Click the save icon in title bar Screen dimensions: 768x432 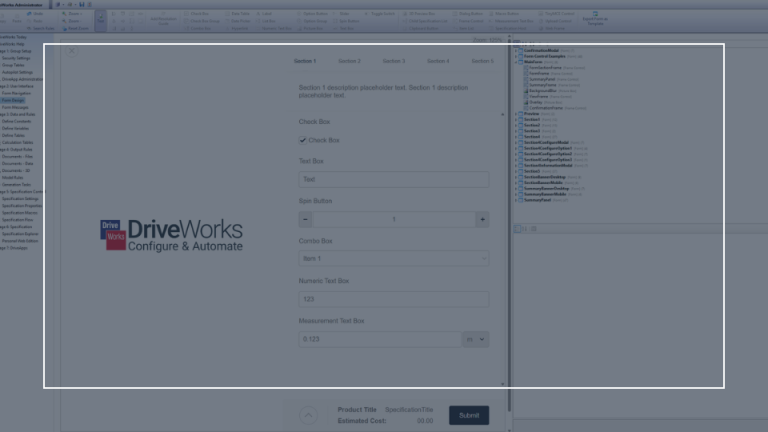point(82,4)
